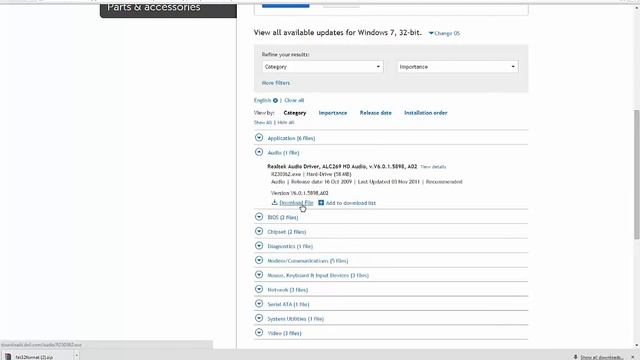This screenshot has height=360, width=640.
Task: Open View details for Realtek Audio Driver
Action: pos(433,167)
